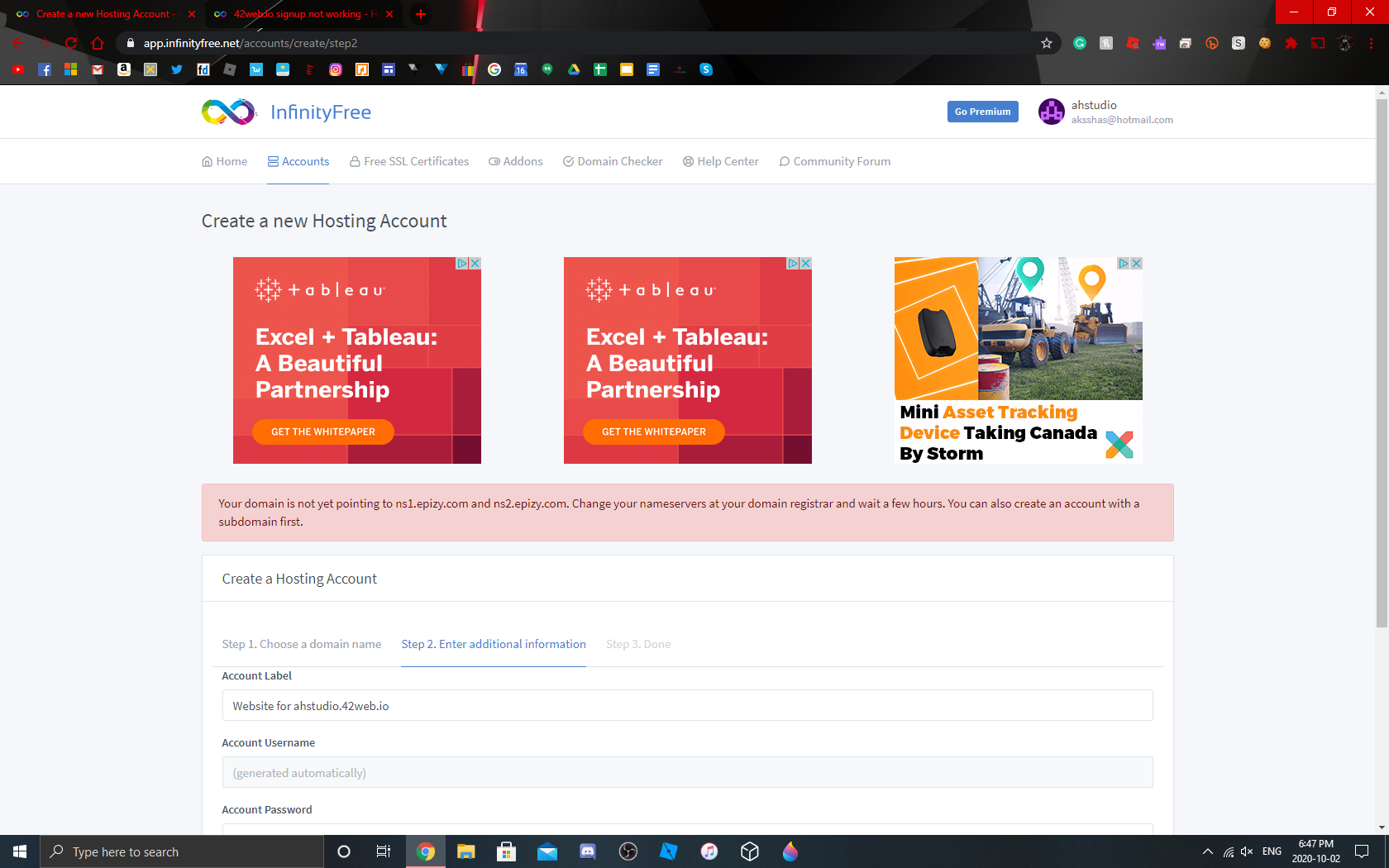Click Get The Whitepaper in first ad

[x=323, y=432]
